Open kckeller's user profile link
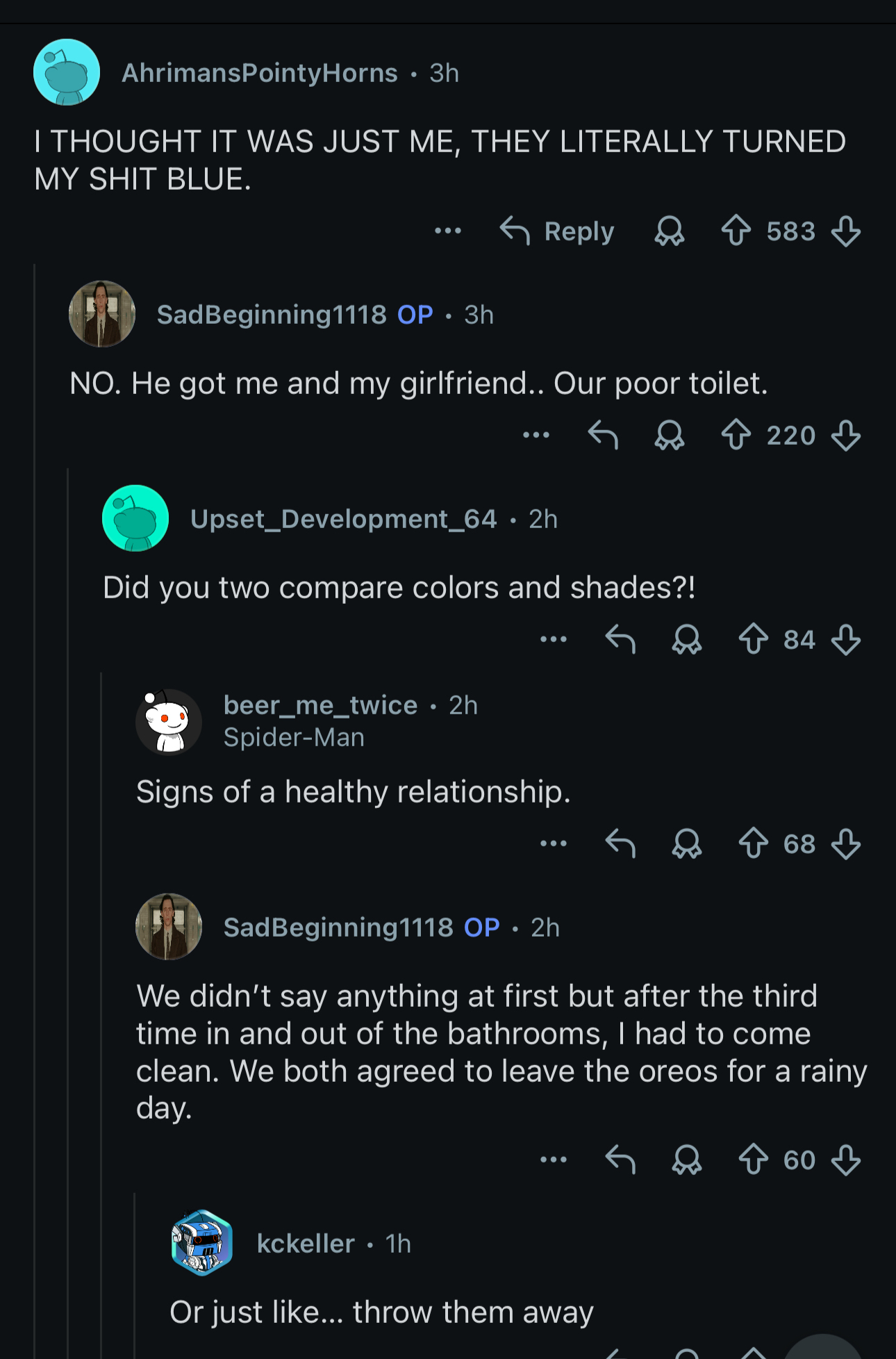The width and height of the screenshot is (896, 1359). tap(306, 1243)
